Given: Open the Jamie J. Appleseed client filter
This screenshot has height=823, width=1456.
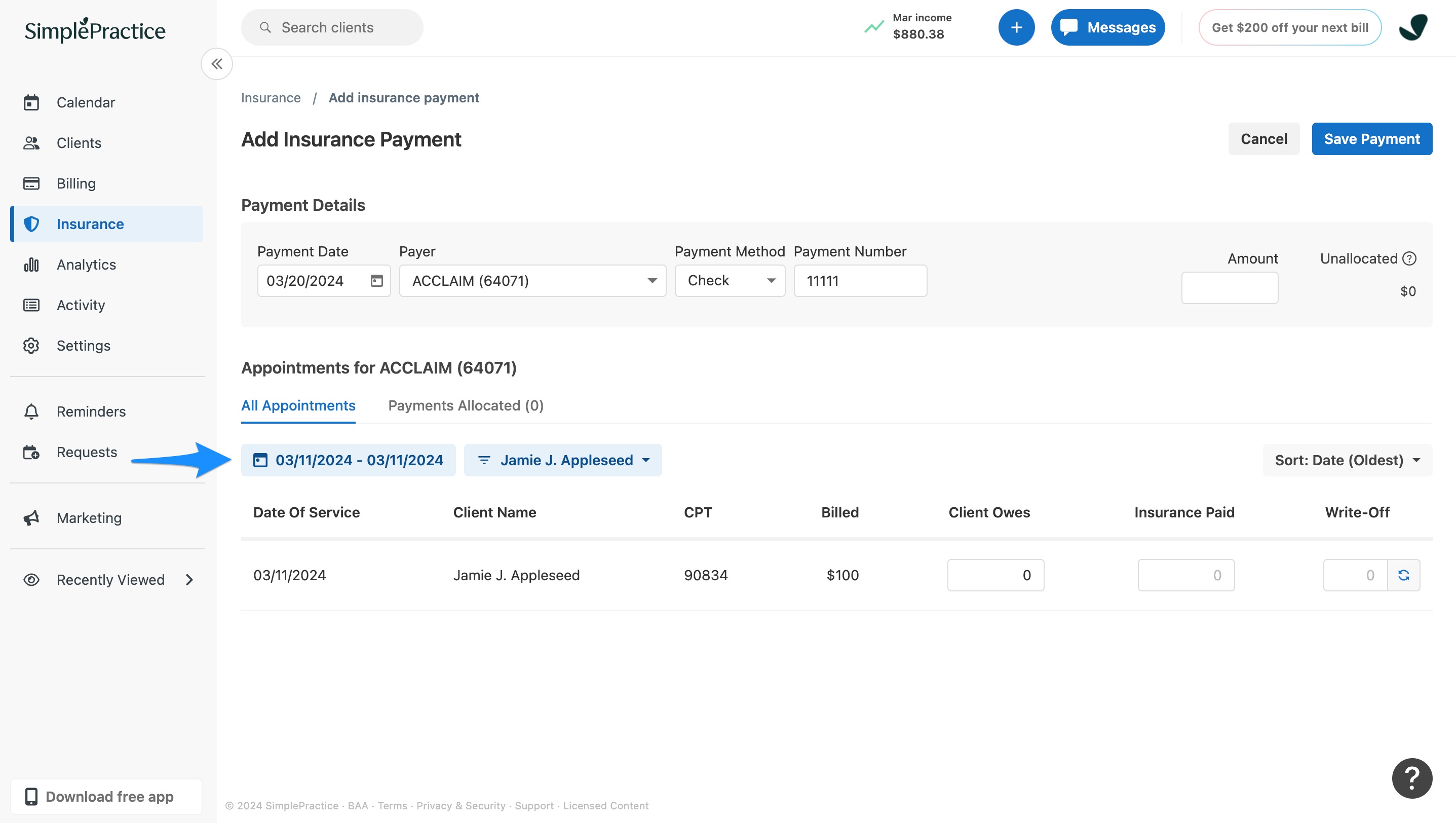Looking at the screenshot, I should click(563, 460).
